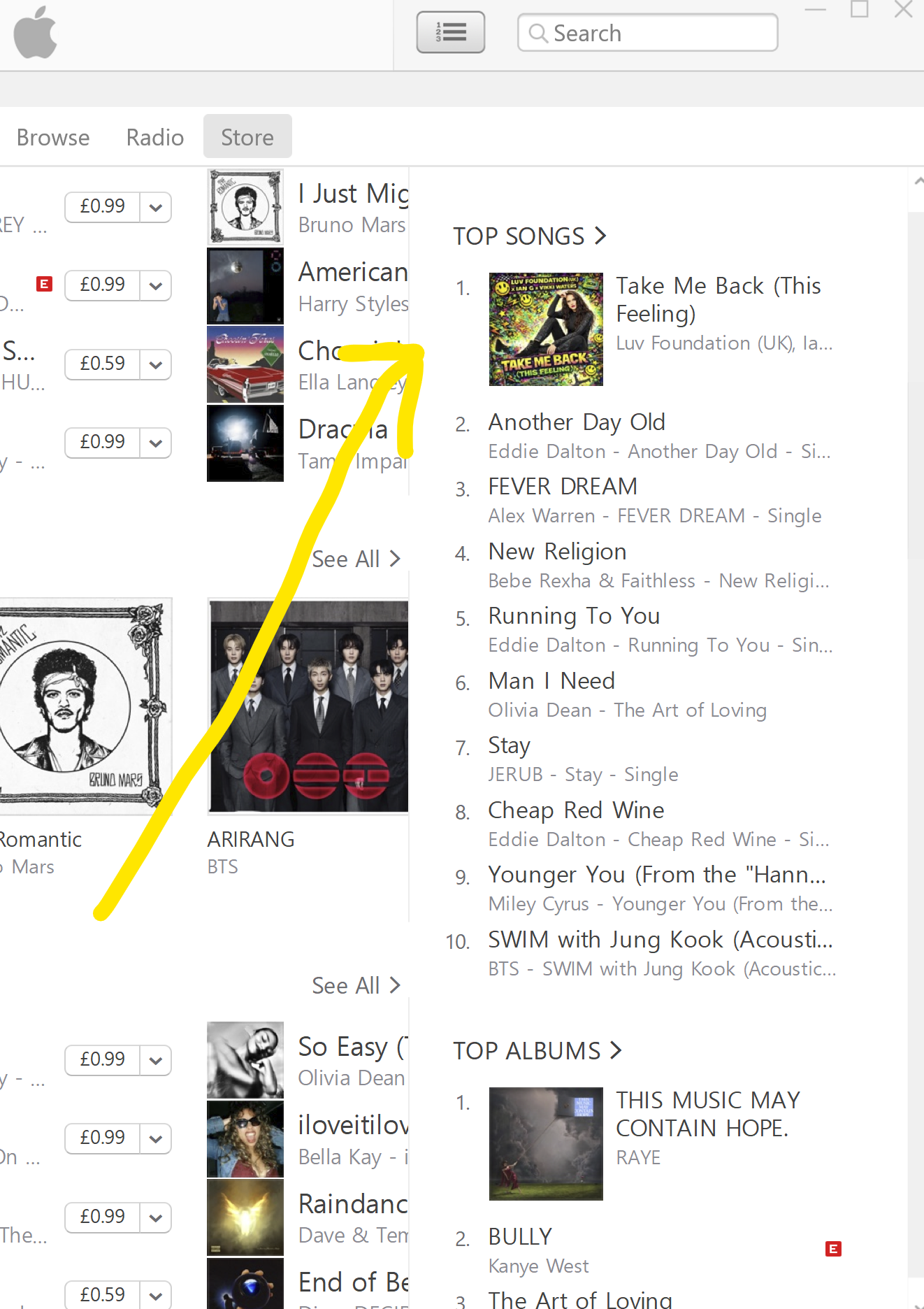924x1309 pixels.
Task: Expand TOP SONGS chevron heading
Action: tap(530, 236)
